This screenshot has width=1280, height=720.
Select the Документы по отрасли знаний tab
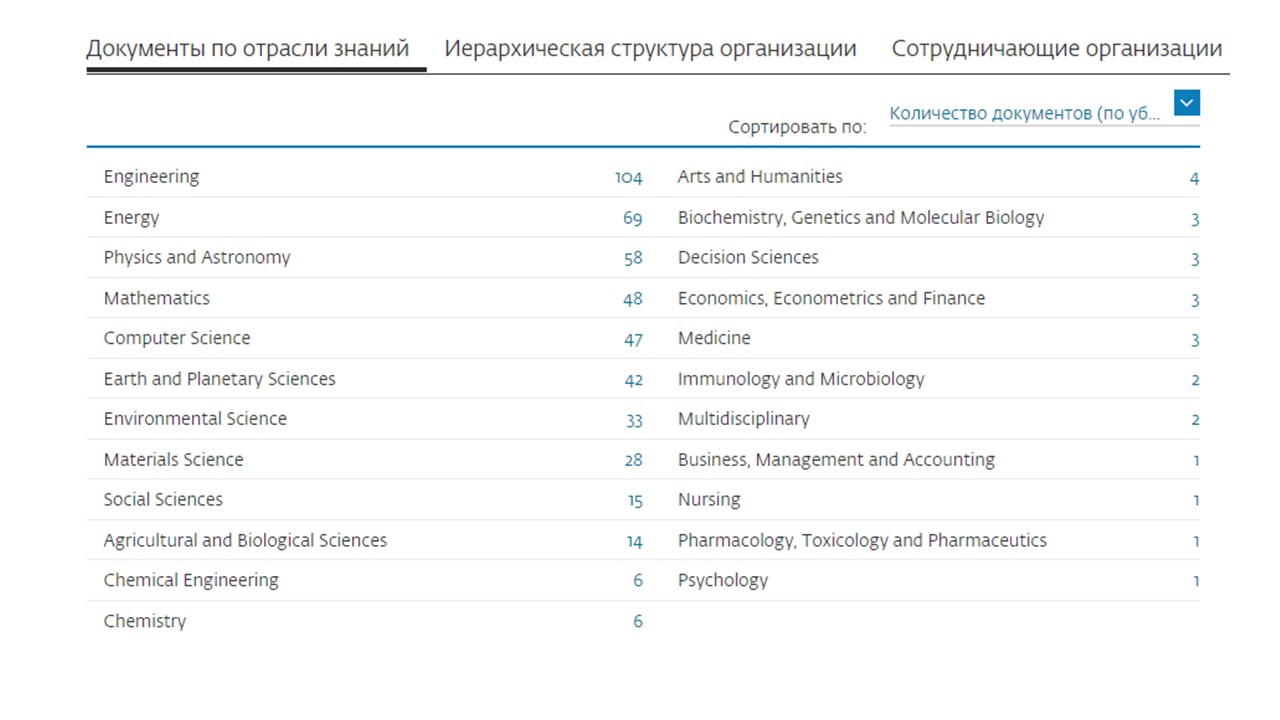point(248,48)
